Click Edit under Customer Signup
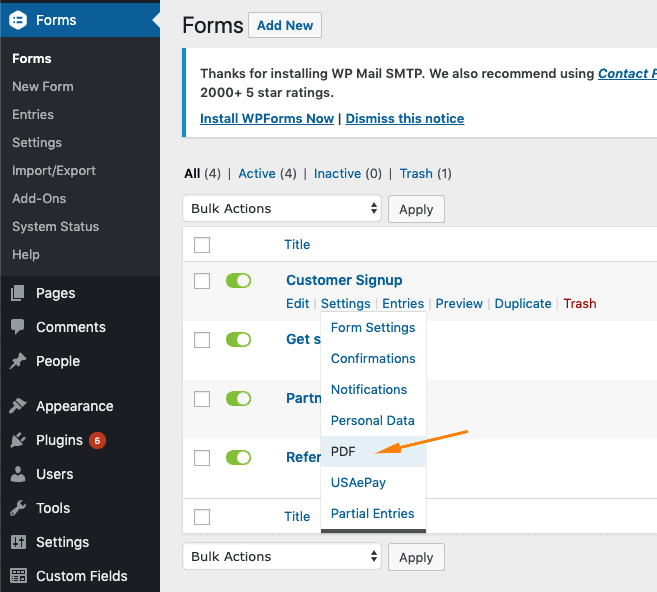 tap(297, 303)
